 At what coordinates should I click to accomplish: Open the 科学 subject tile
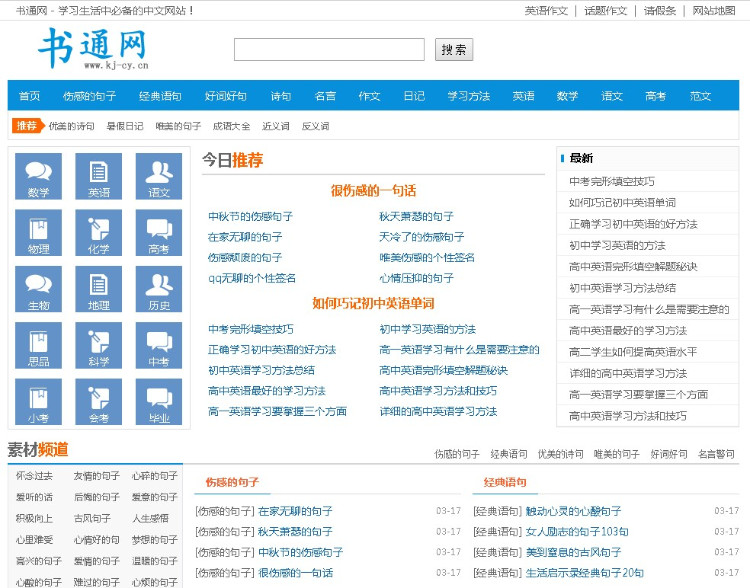point(99,345)
